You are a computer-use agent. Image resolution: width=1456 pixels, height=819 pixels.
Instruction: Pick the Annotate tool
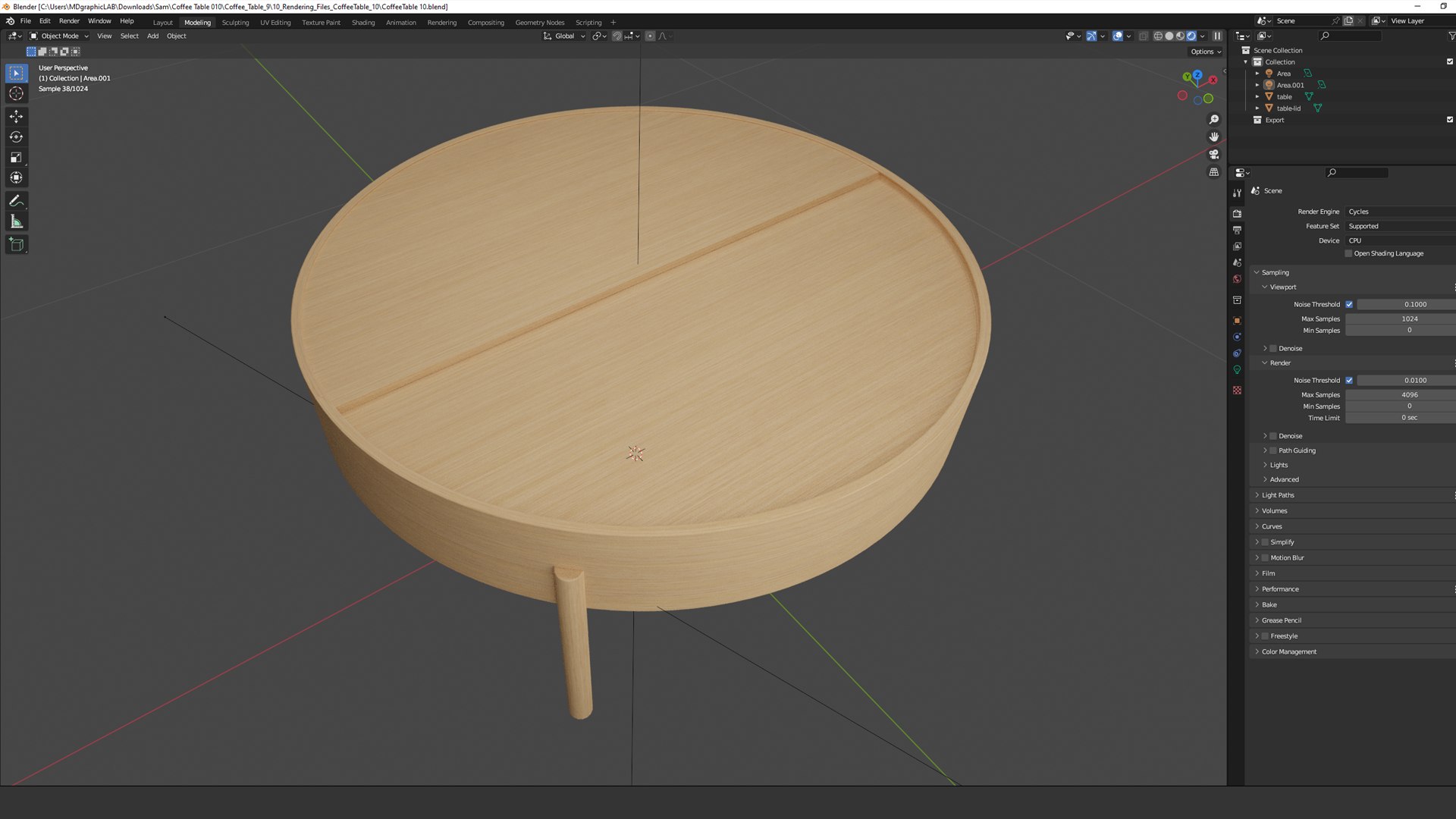coord(16,201)
